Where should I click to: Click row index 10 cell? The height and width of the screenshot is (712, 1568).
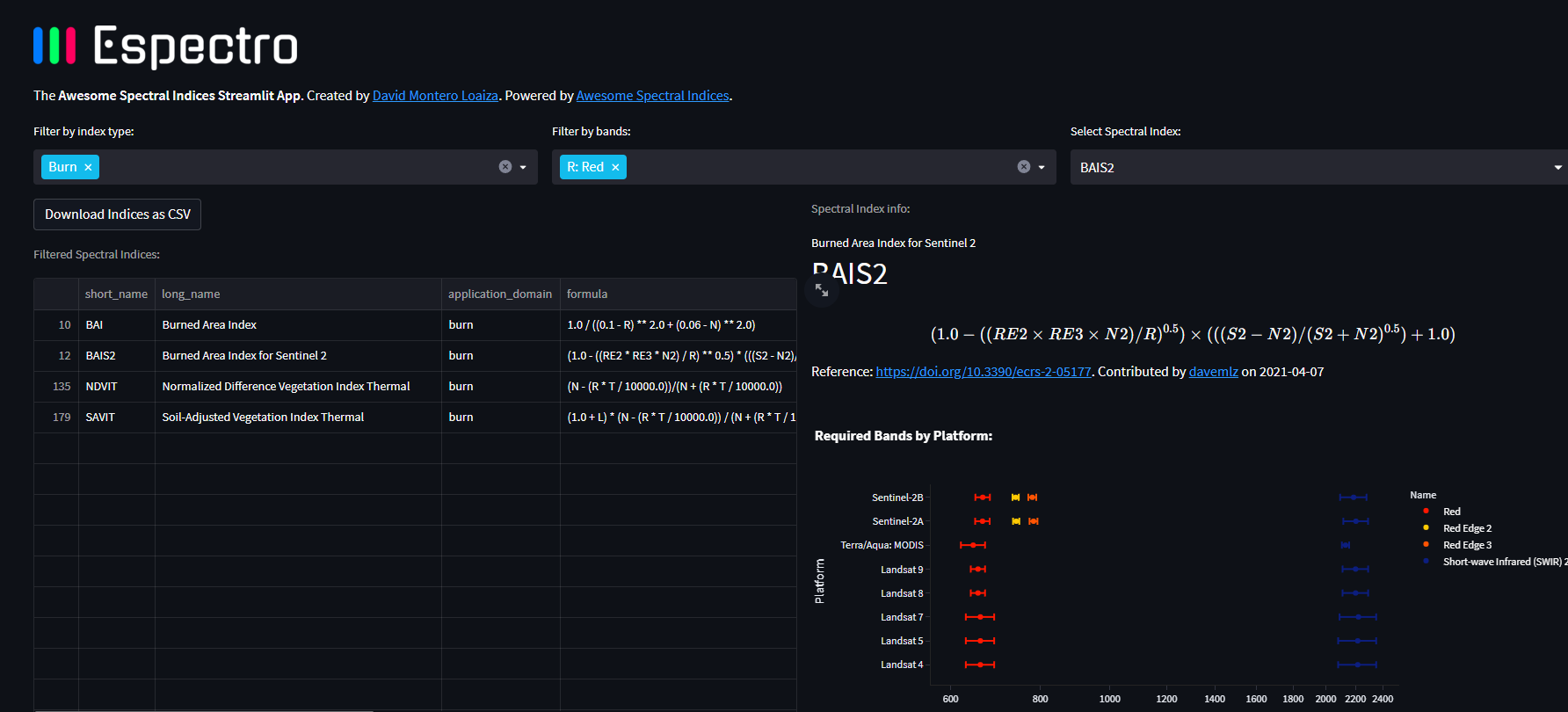pyautogui.click(x=56, y=325)
